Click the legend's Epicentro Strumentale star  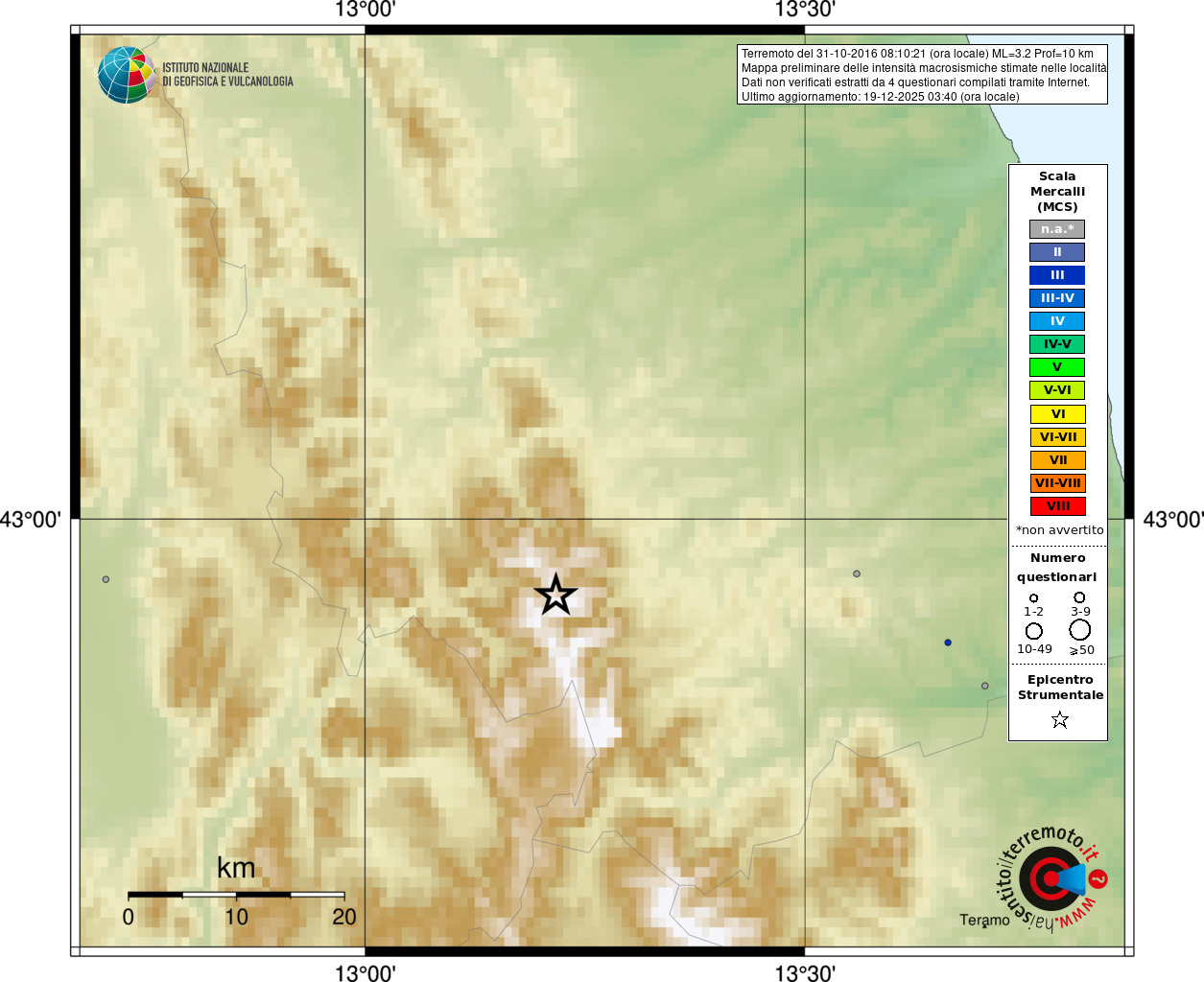pos(1059,719)
